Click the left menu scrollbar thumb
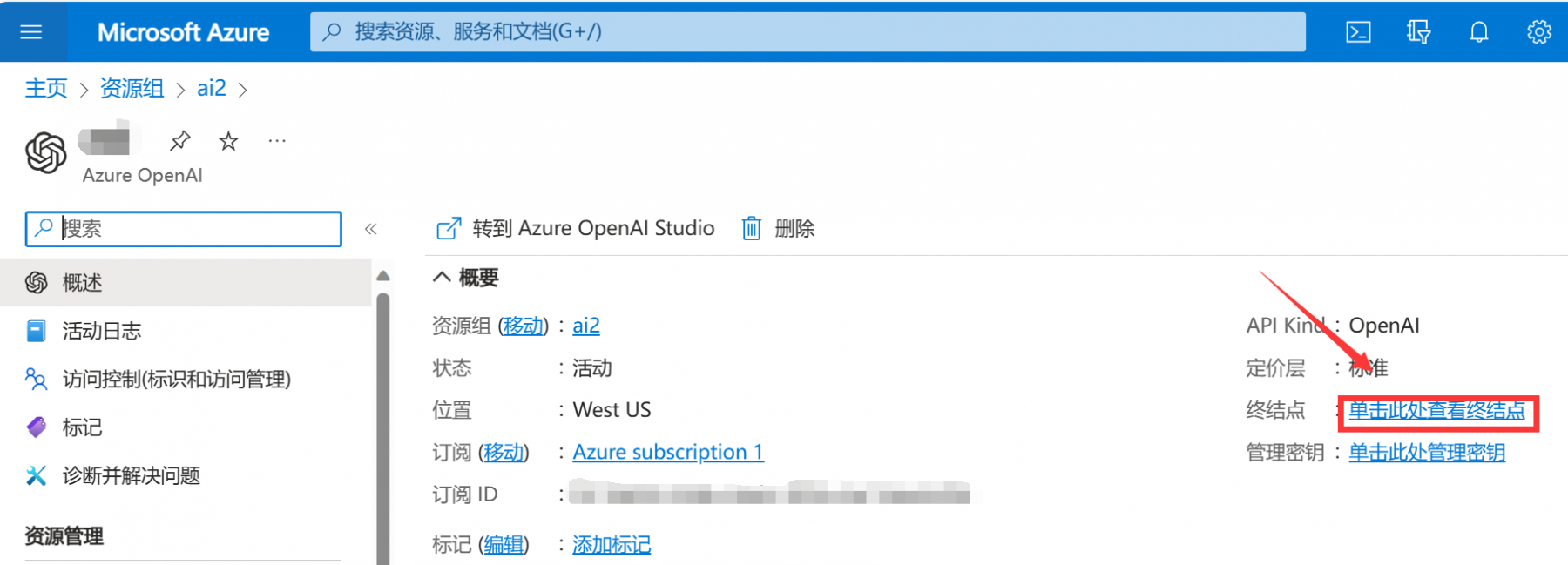The height and width of the screenshot is (565, 1568). (x=382, y=428)
